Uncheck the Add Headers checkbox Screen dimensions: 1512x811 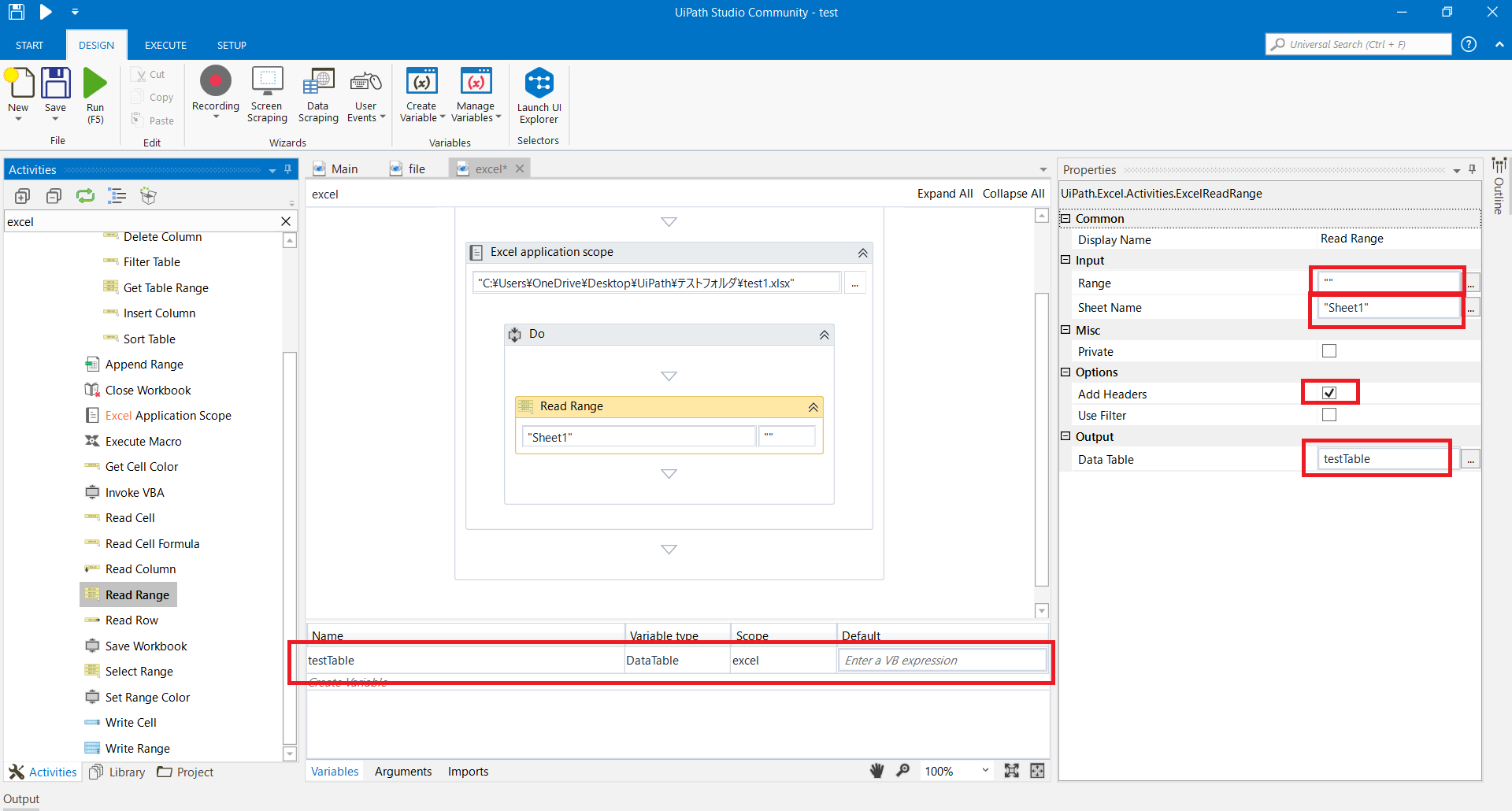[1329, 393]
